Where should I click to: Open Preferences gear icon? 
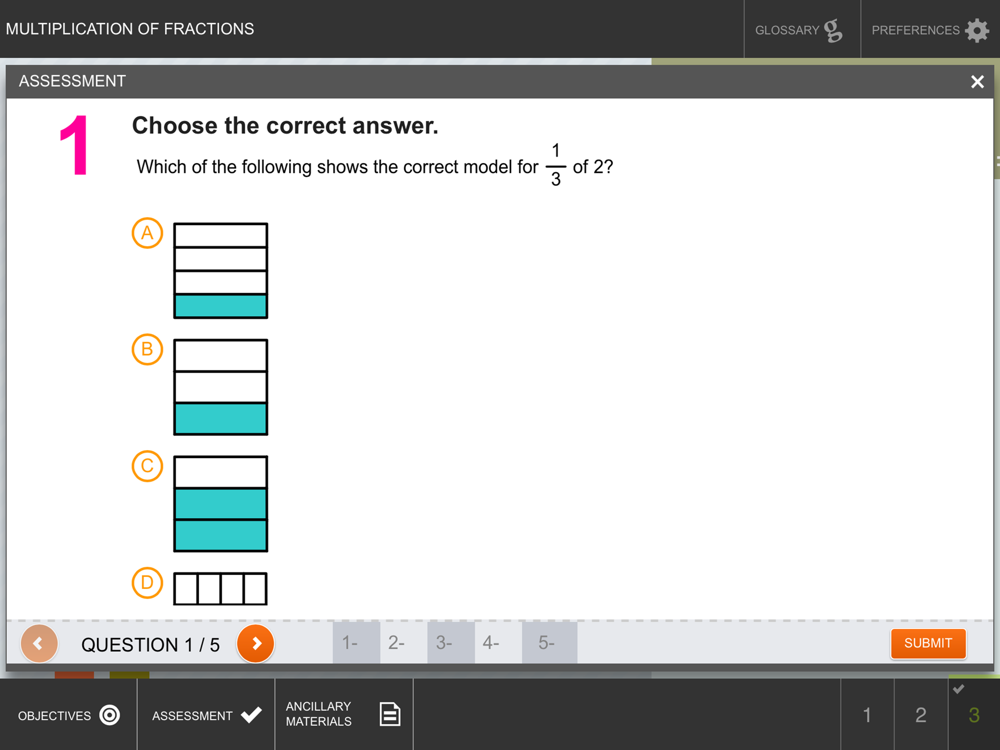[976, 30]
